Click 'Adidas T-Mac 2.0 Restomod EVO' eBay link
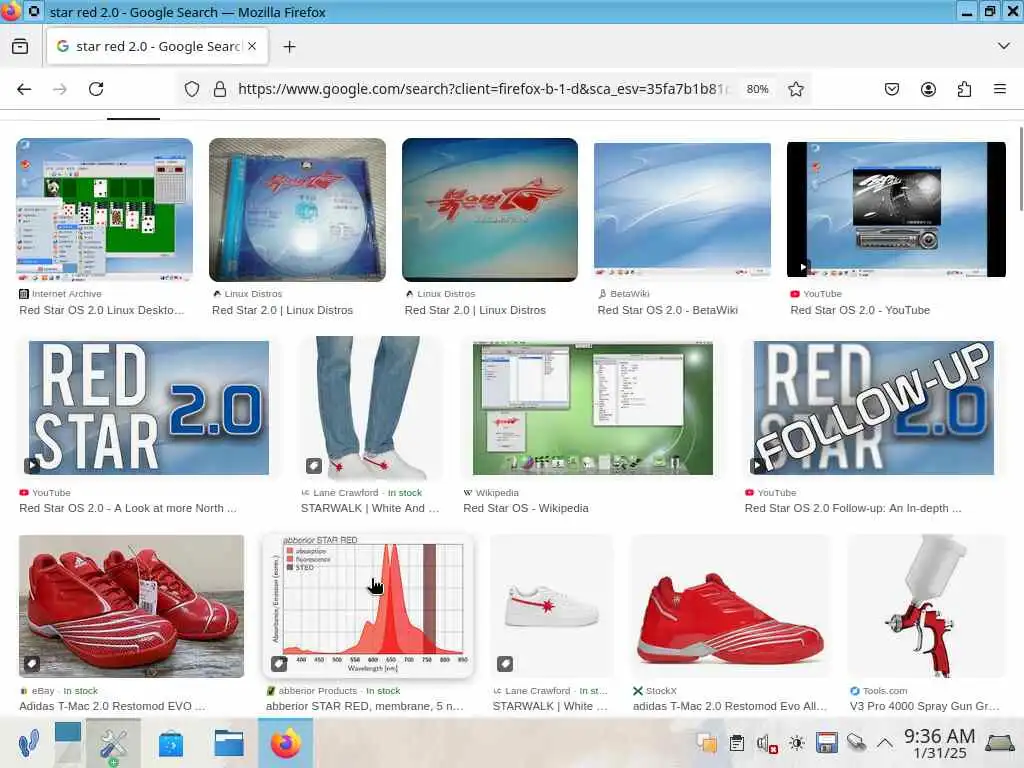This screenshot has width=1024, height=768. pos(112,706)
